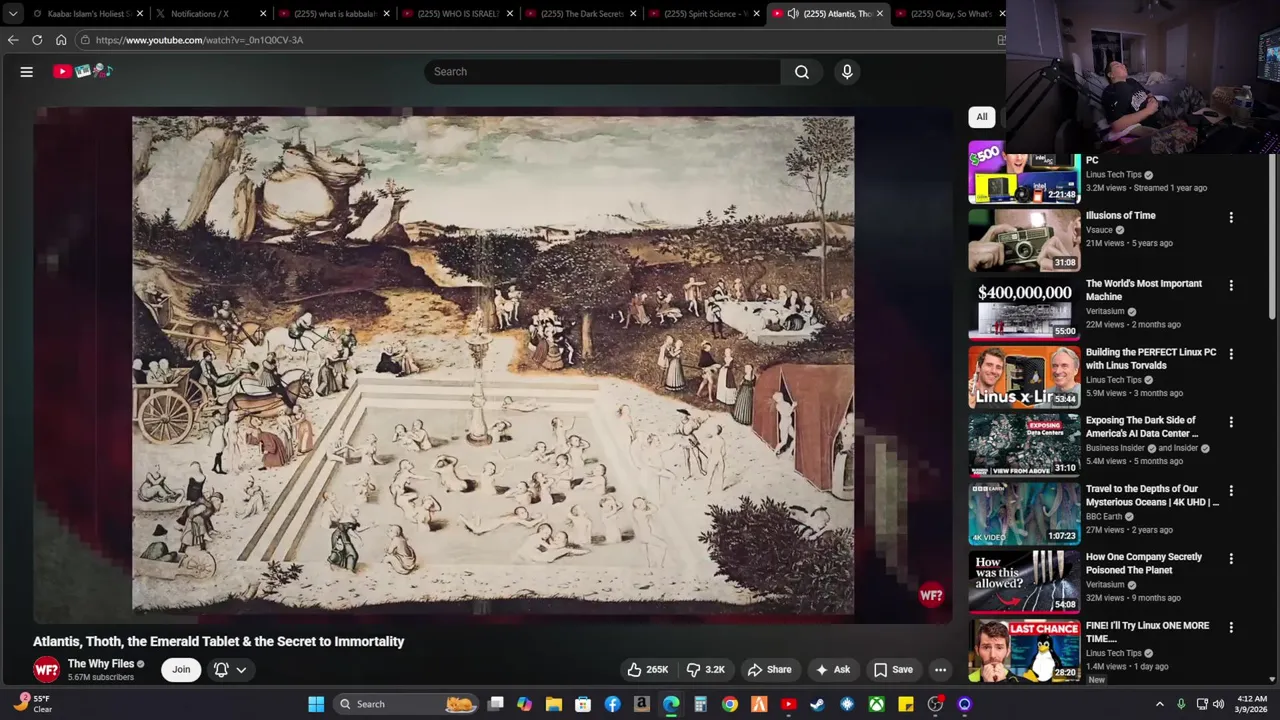Viewport: 1280px width, 720px height.
Task: Open the browser tab search chevron
Action: click(13, 14)
